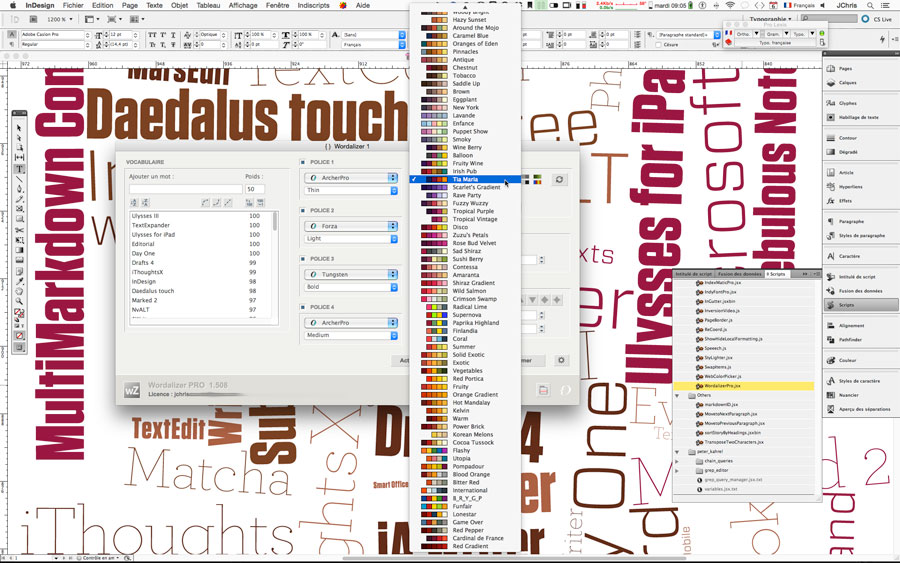Collapse the Others folder in Scripts panel
This screenshot has width=900, height=563.
677,395
